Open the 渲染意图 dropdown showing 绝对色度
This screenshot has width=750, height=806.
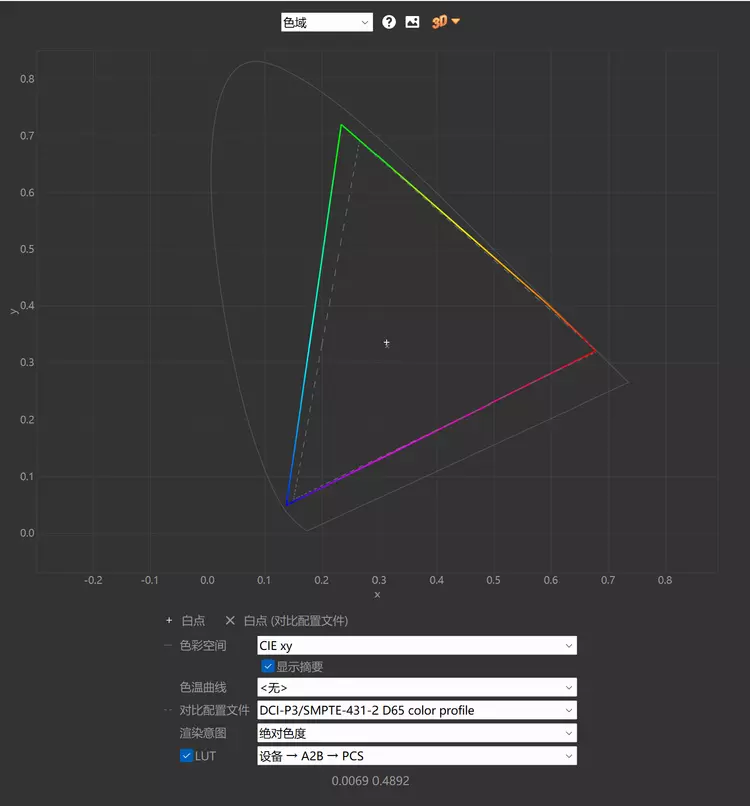tap(416, 734)
